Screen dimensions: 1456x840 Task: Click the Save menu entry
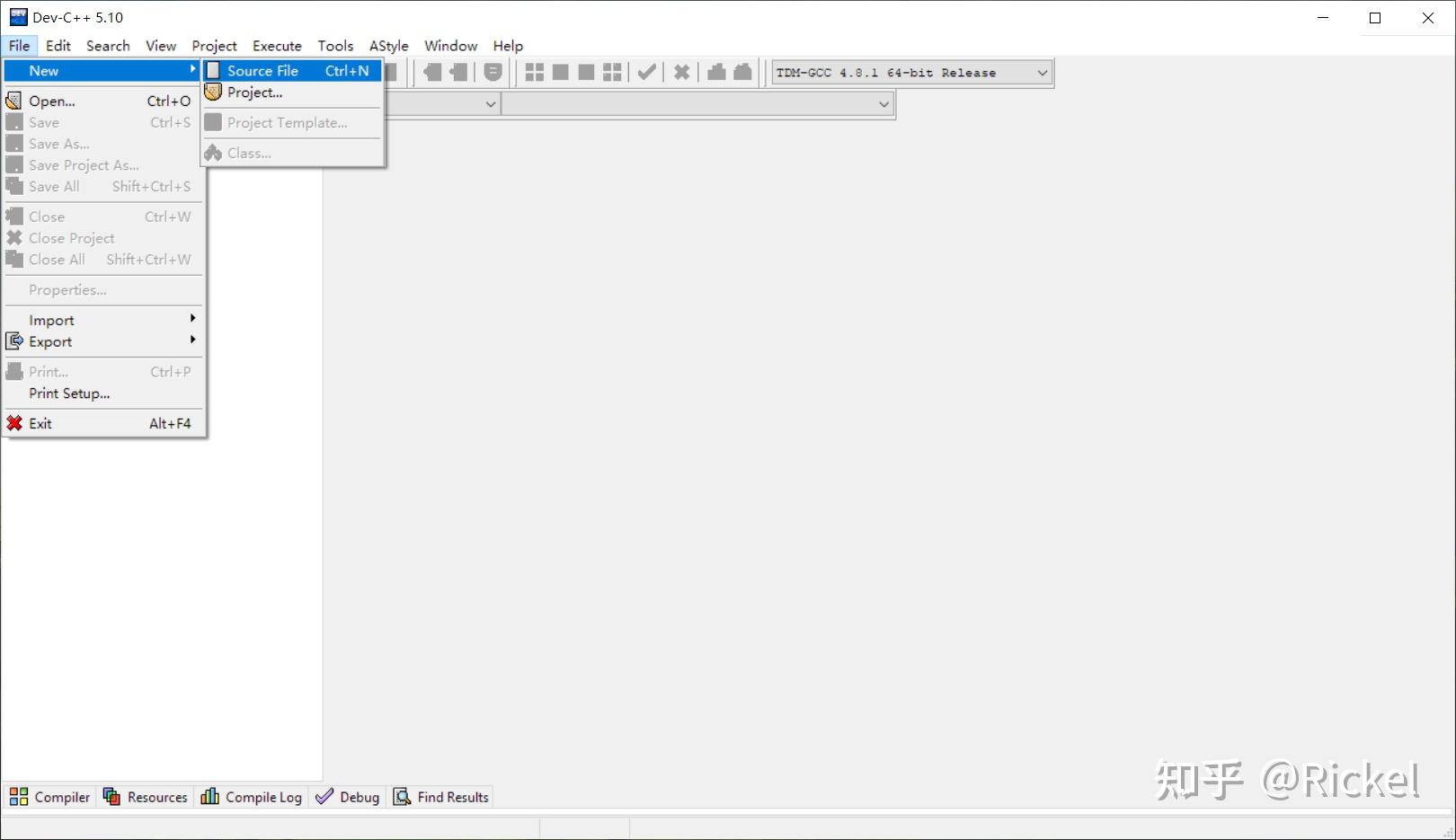pyautogui.click(x=103, y=122)
